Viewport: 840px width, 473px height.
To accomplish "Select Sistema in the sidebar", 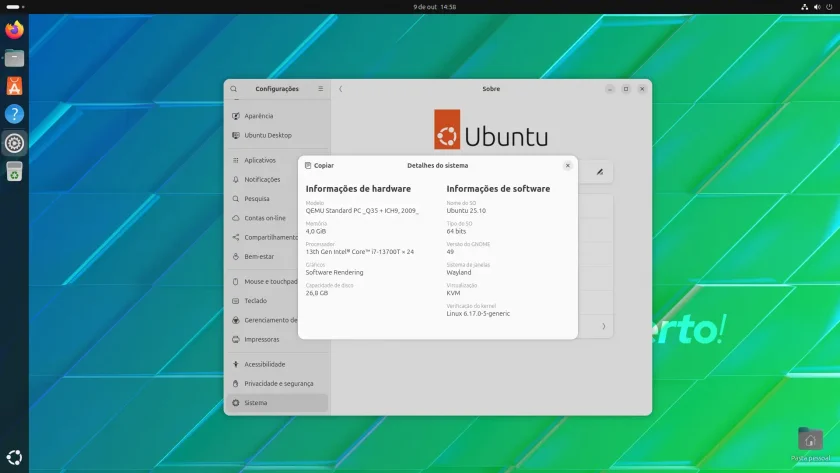I will click(x=277, y=403).
